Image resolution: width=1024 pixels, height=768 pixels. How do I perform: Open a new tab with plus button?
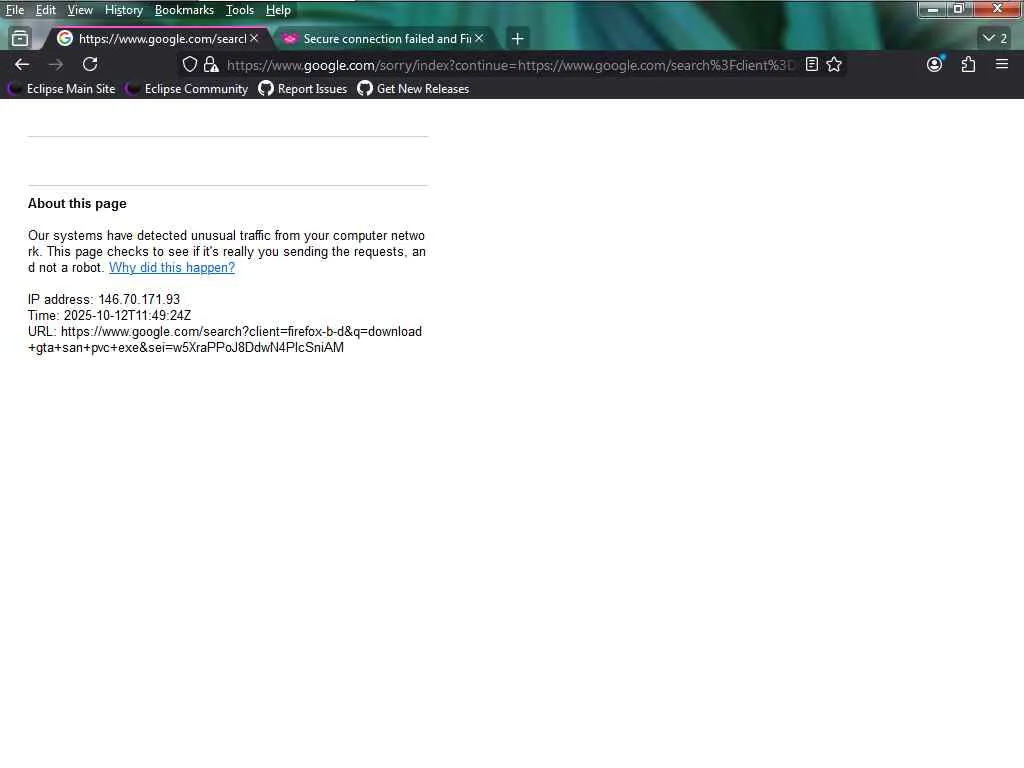point(517,39)
